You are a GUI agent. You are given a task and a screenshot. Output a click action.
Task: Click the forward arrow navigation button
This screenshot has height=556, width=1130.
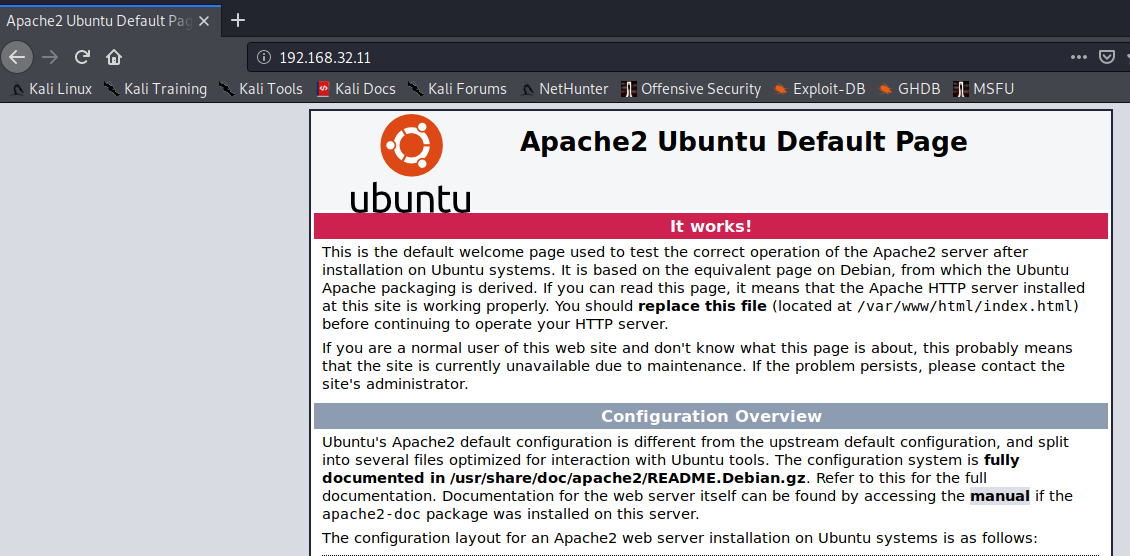50,57
